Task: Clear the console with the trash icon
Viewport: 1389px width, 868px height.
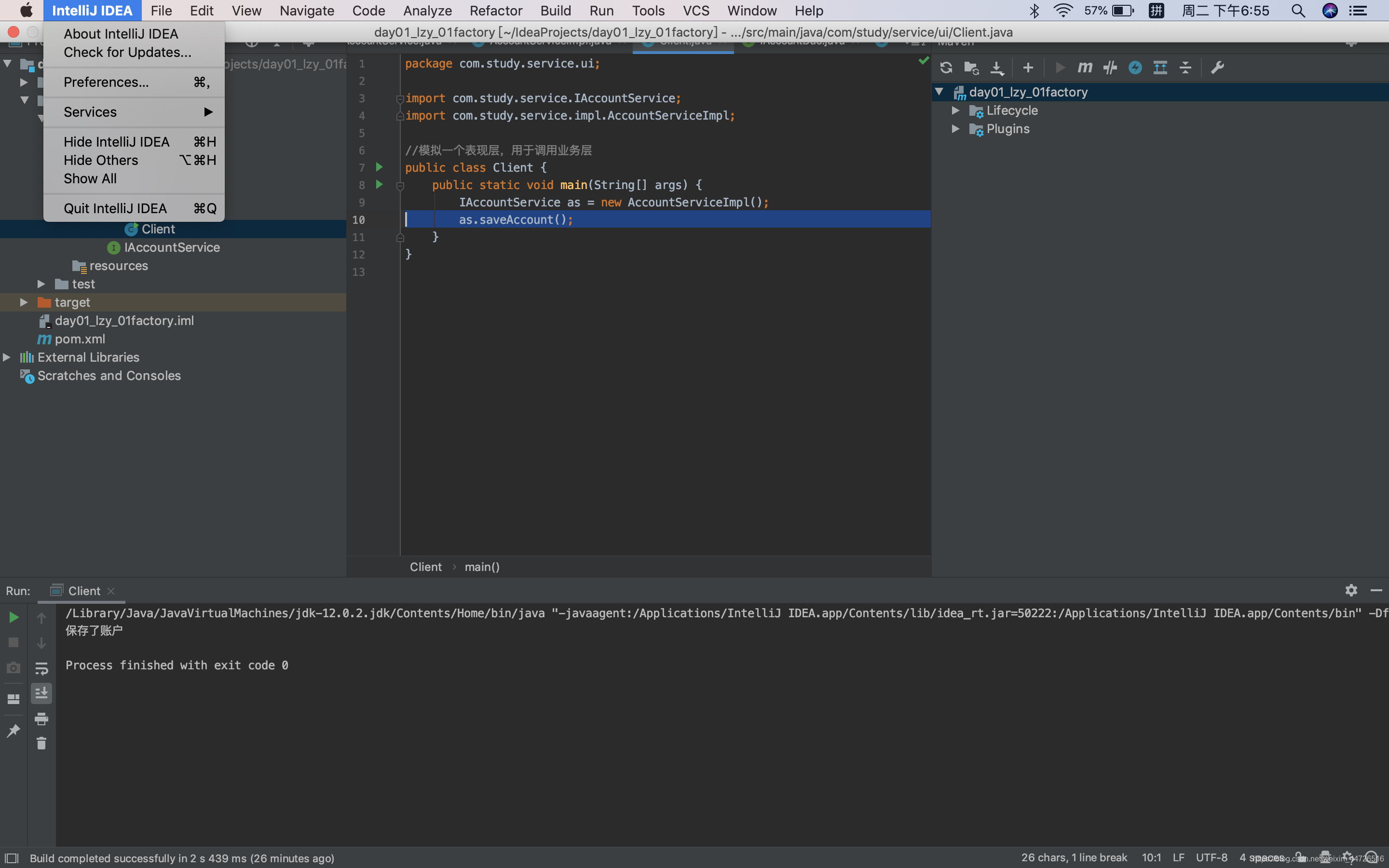Action: click(x=41, y=744)
